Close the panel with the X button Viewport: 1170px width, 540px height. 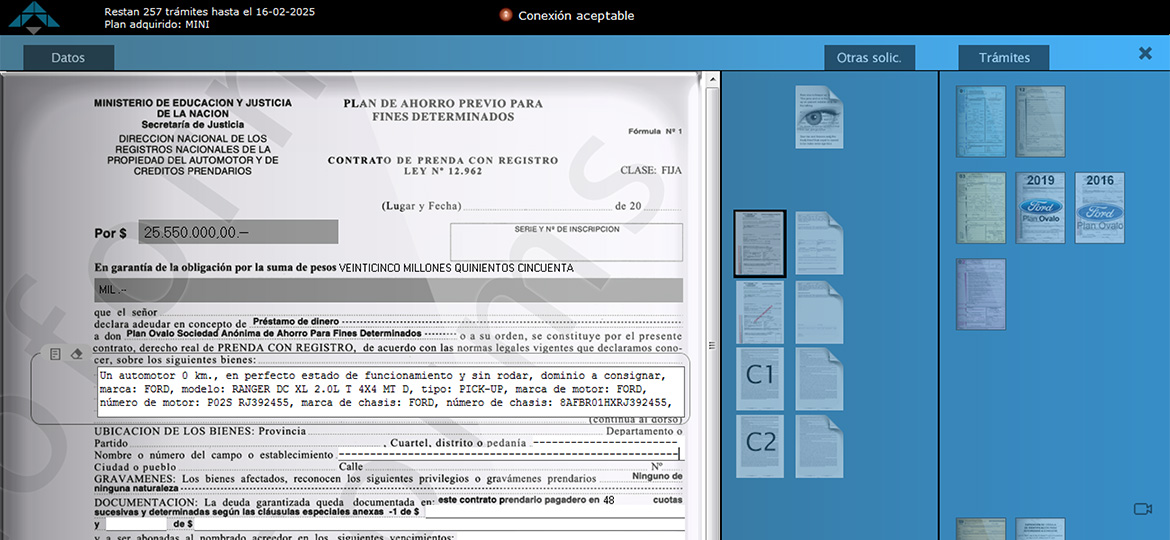(x=1145, y=54)
